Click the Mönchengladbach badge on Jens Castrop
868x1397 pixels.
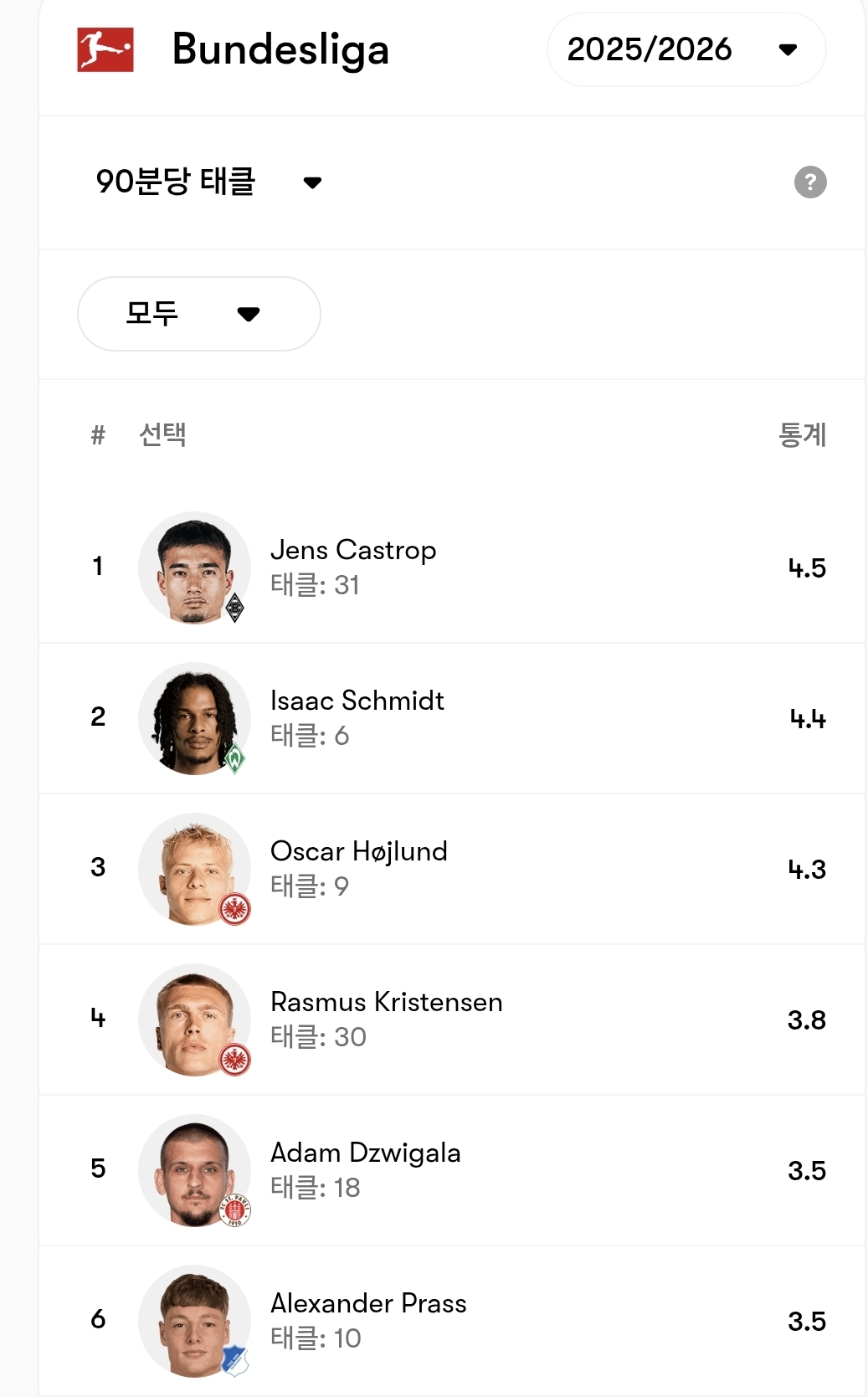pyautogui.click(x=235, y=609)
